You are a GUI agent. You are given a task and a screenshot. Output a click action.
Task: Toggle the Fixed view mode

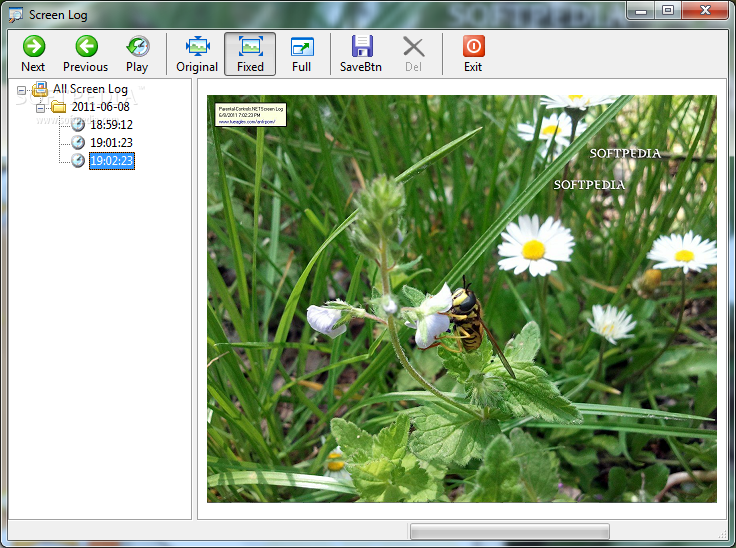tap(250, 54)
